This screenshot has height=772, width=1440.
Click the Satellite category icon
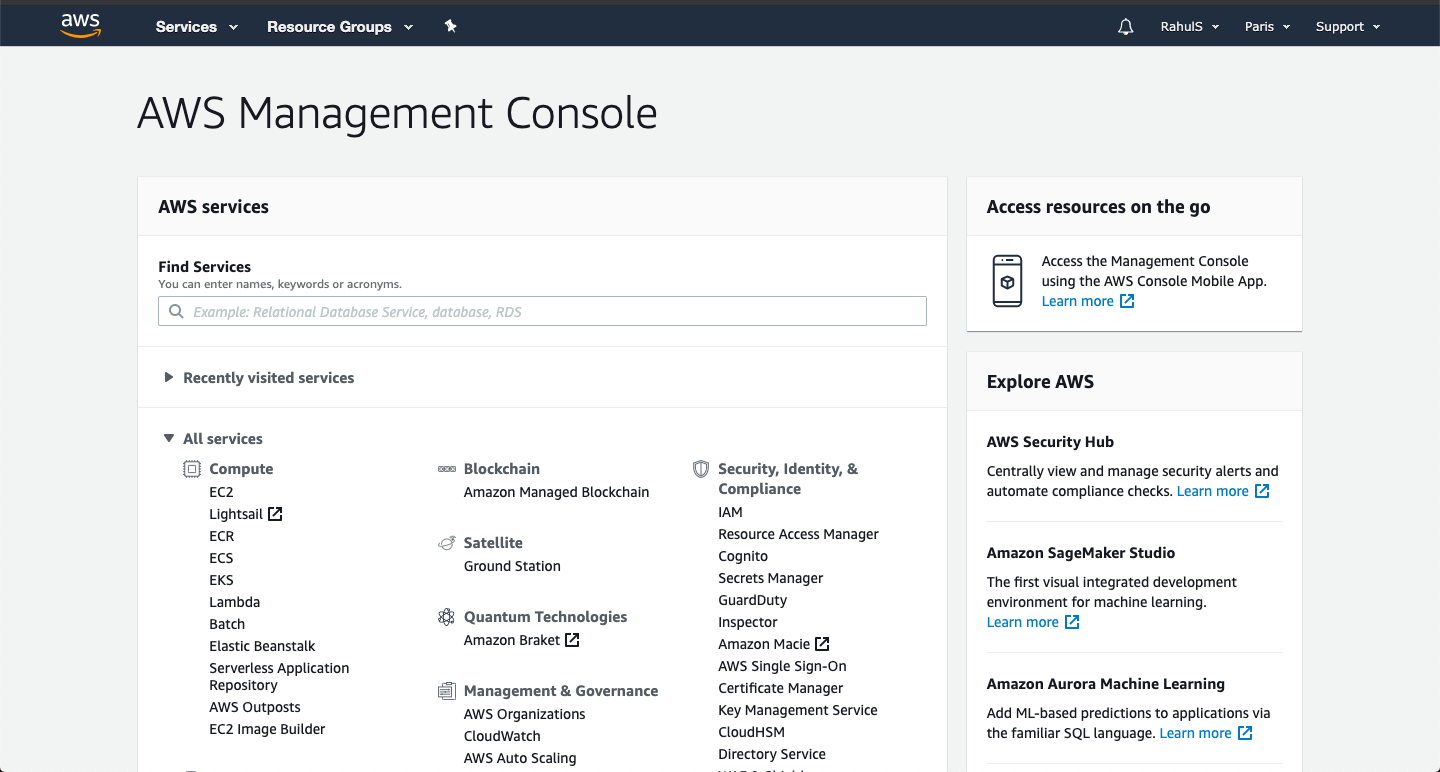tap(445, 542)
